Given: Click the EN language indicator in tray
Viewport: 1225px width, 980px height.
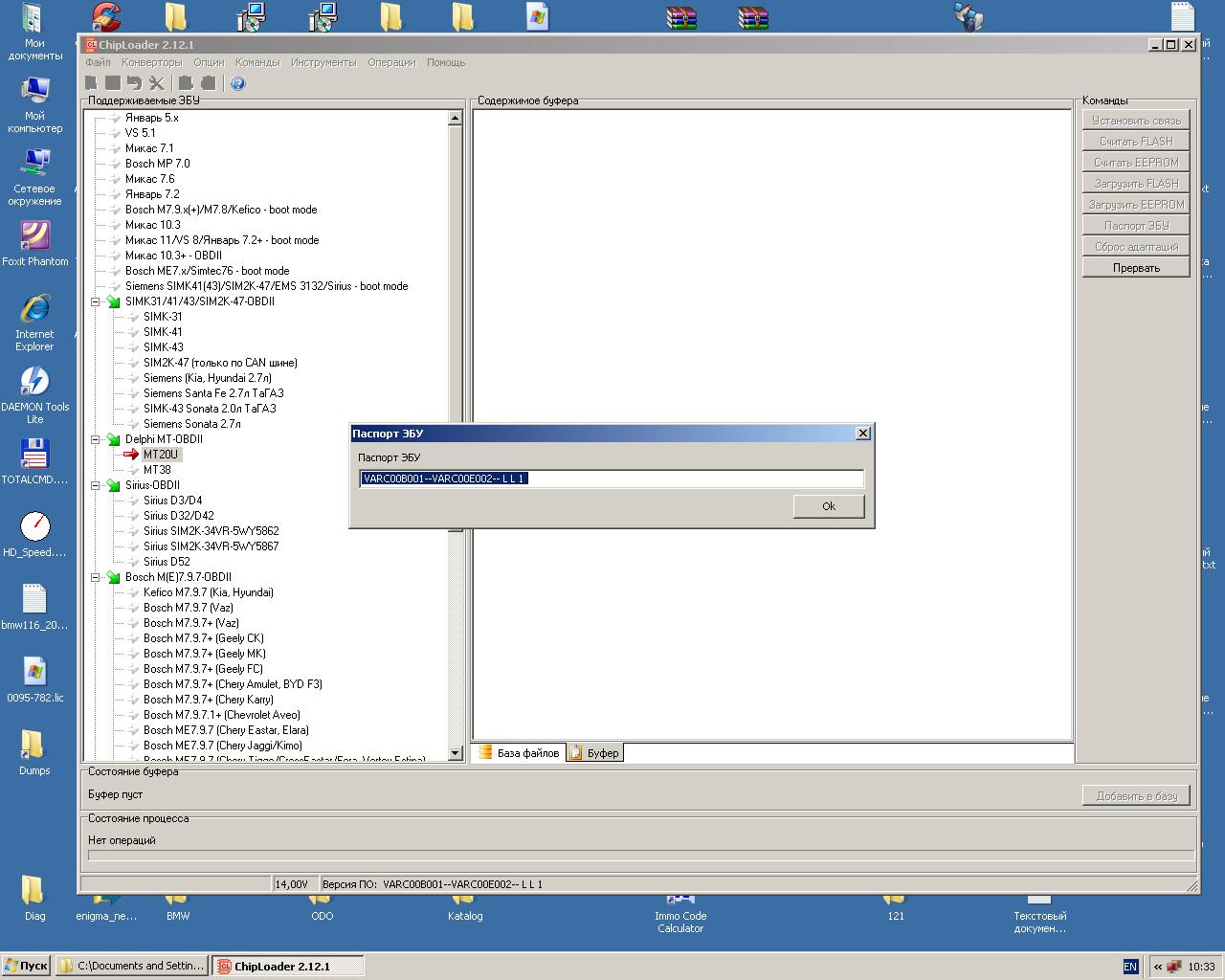Looking at the screenshot, I should click(x=1130, y=967).
